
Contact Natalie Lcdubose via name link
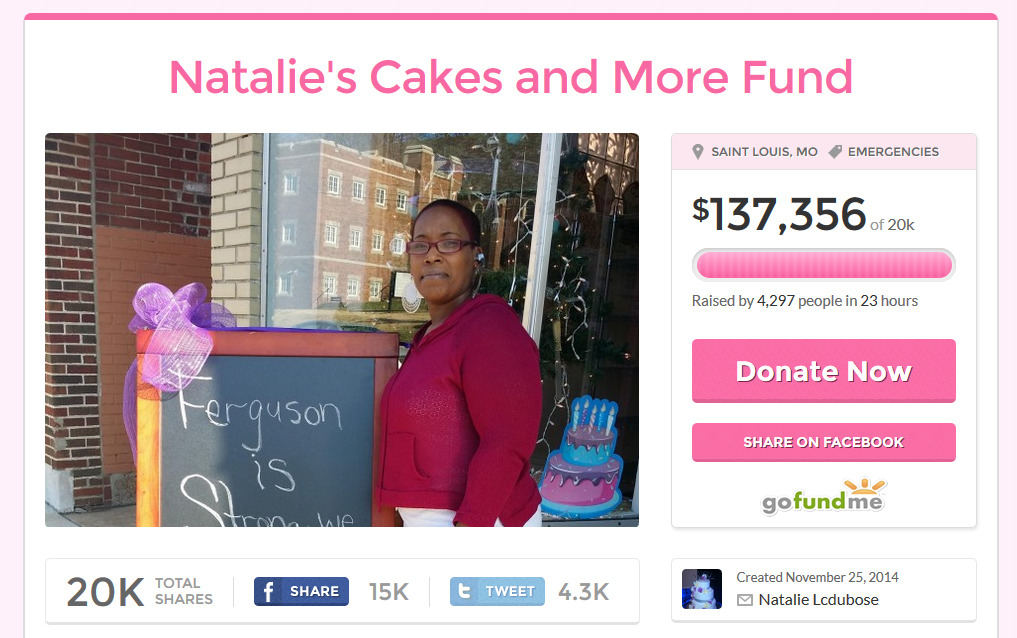click(819, 600)
